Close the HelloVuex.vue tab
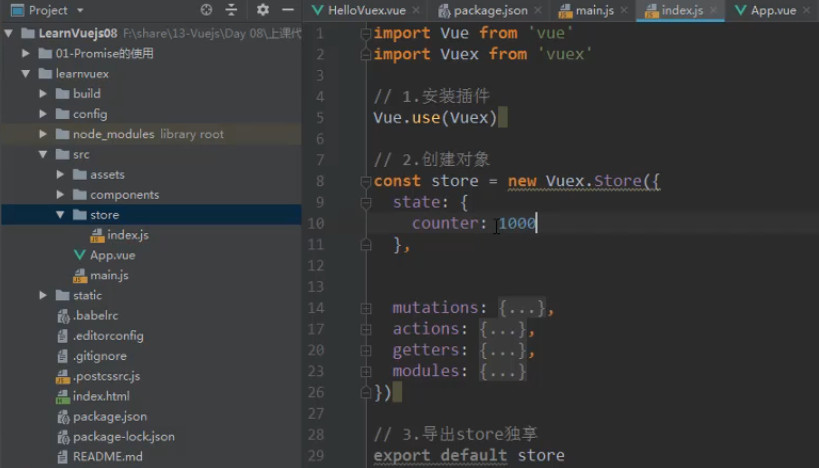 tap(416, 10)
